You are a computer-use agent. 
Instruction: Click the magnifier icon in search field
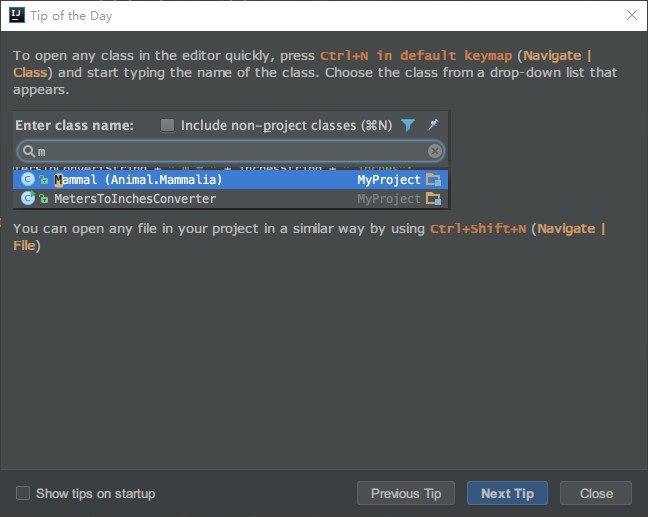tap(29, 151)
